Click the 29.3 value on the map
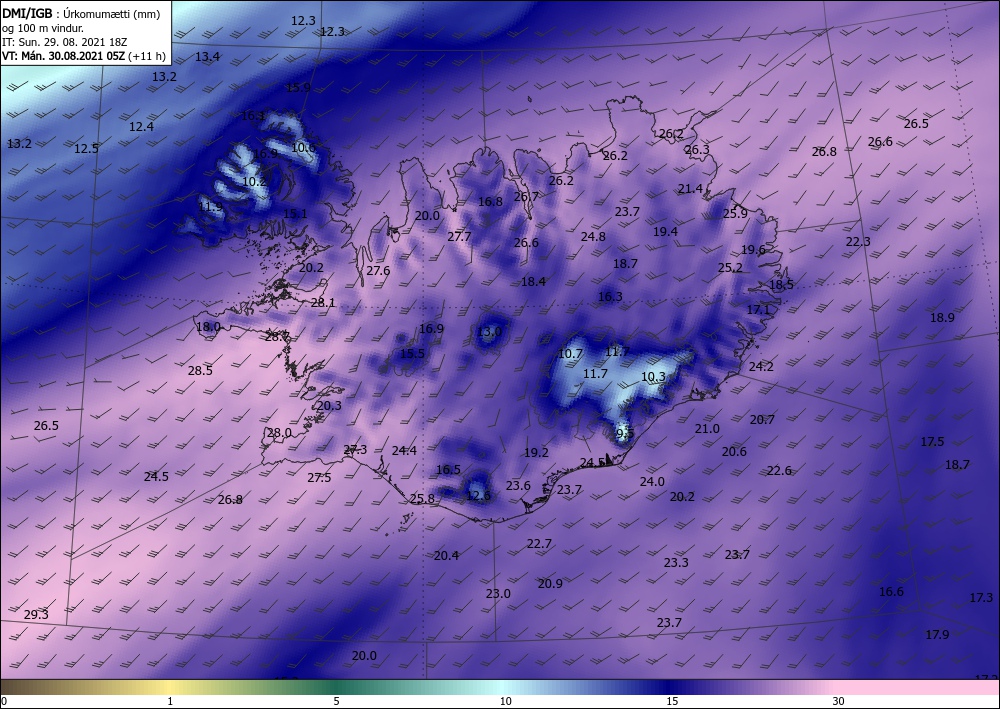Screen dimensions: 1000x709 click(x=36, y=615)
